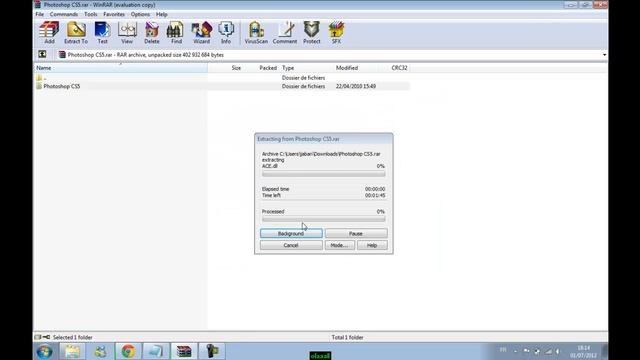
Task: Open File Explorer from the taskbar
Action: [x=72, y=351]
